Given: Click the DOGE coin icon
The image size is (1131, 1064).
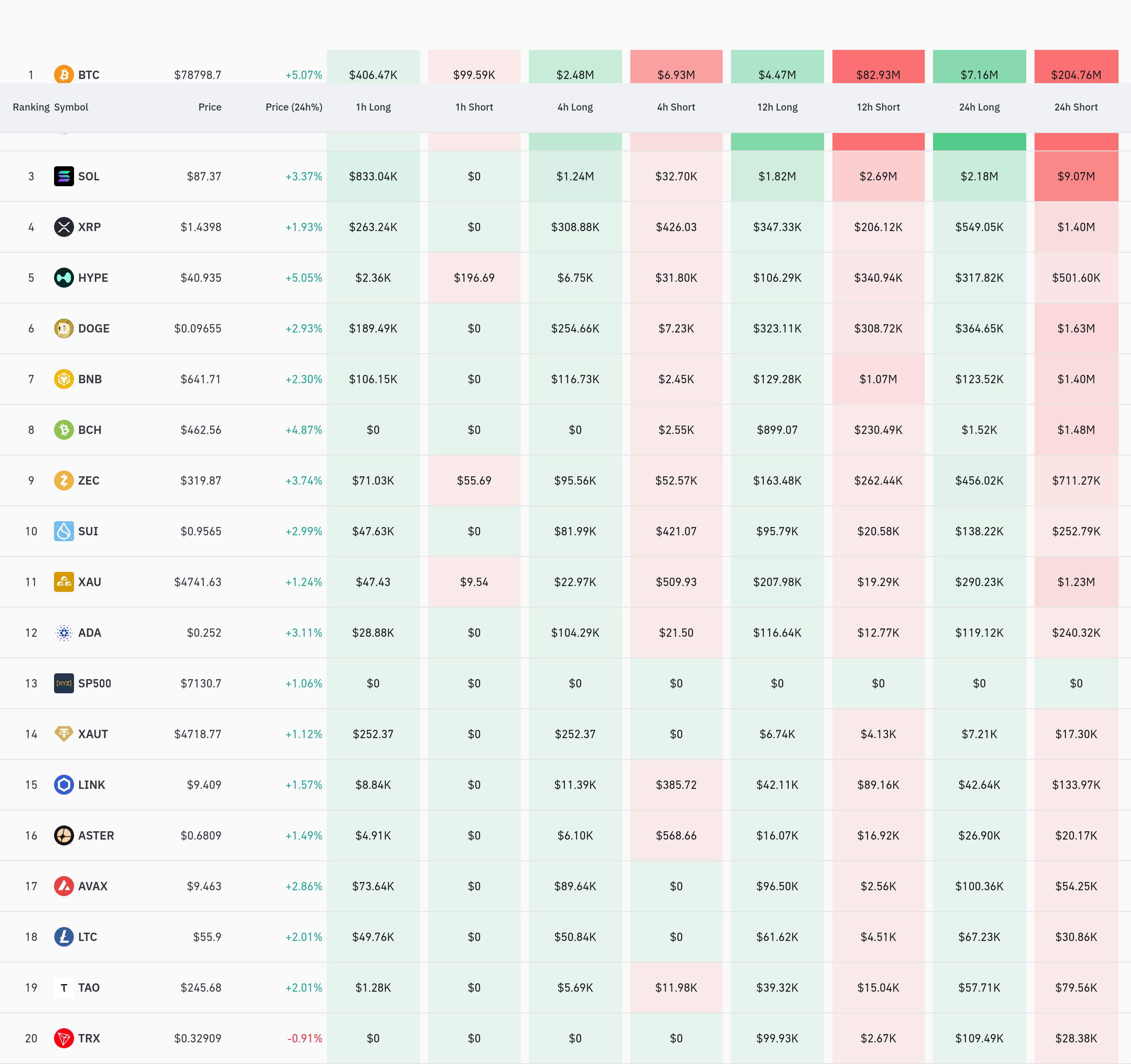Looking at the screenshot, I should coord(64,328).
